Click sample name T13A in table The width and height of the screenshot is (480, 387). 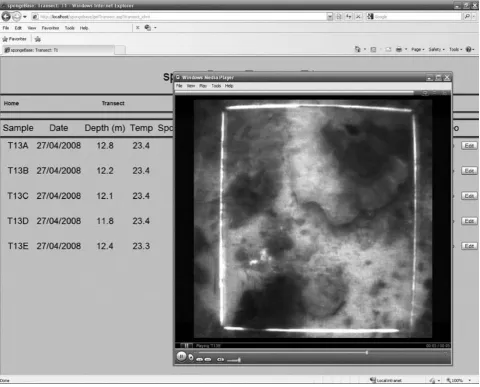[x=18, y=146]
